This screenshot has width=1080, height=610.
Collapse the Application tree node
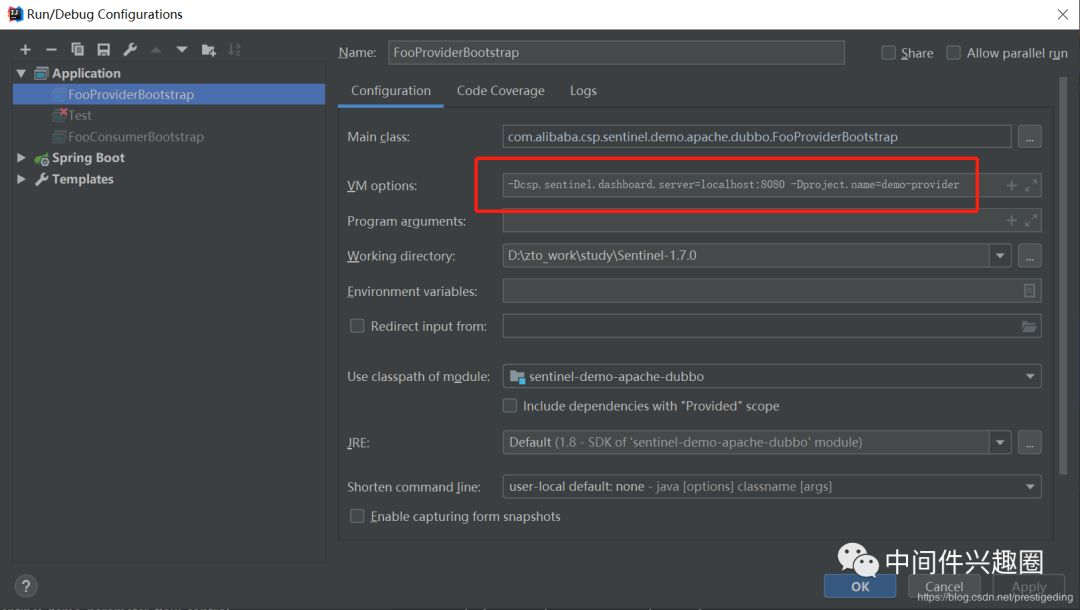coord(21,73)
